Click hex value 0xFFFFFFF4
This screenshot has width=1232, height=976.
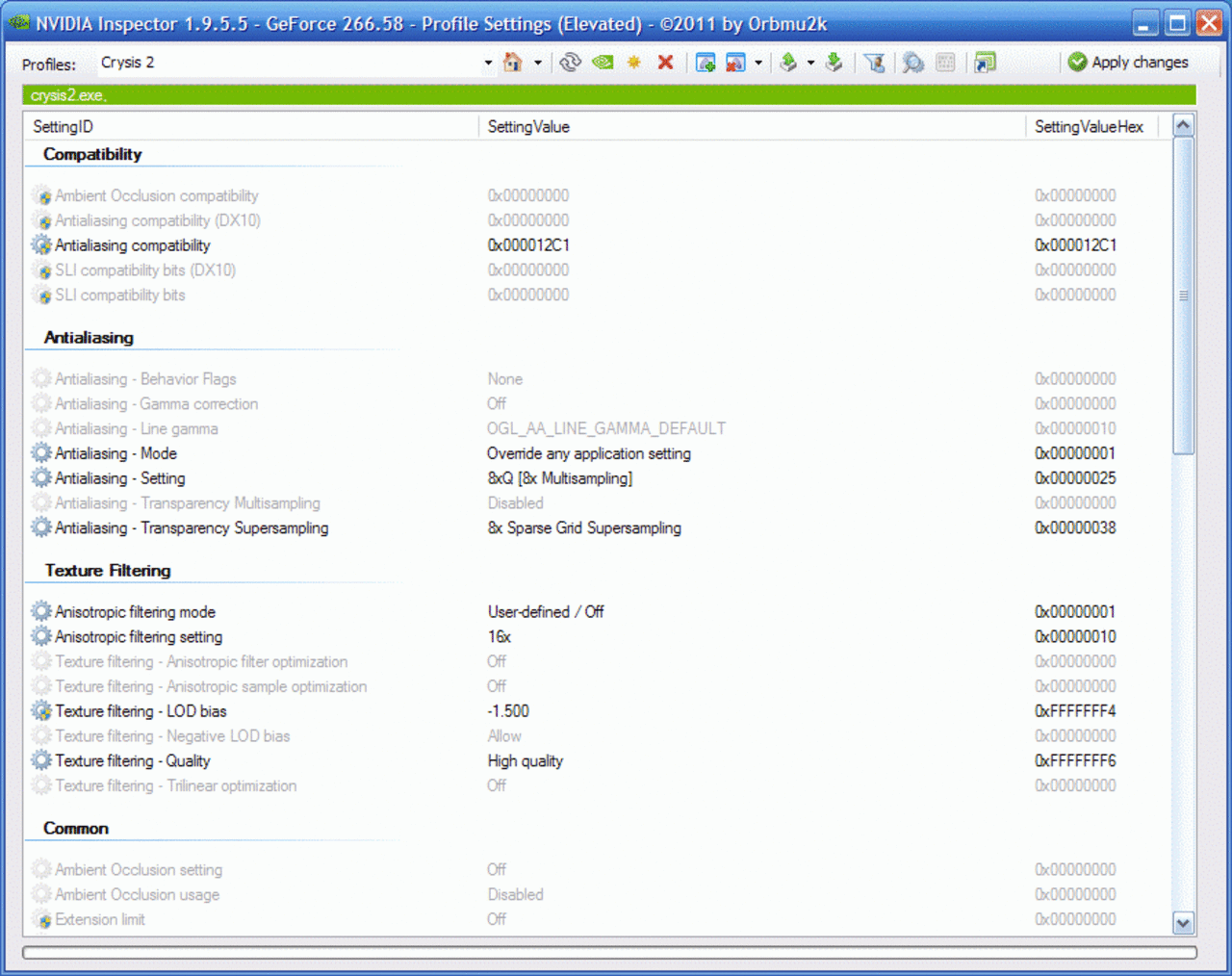1075,711
